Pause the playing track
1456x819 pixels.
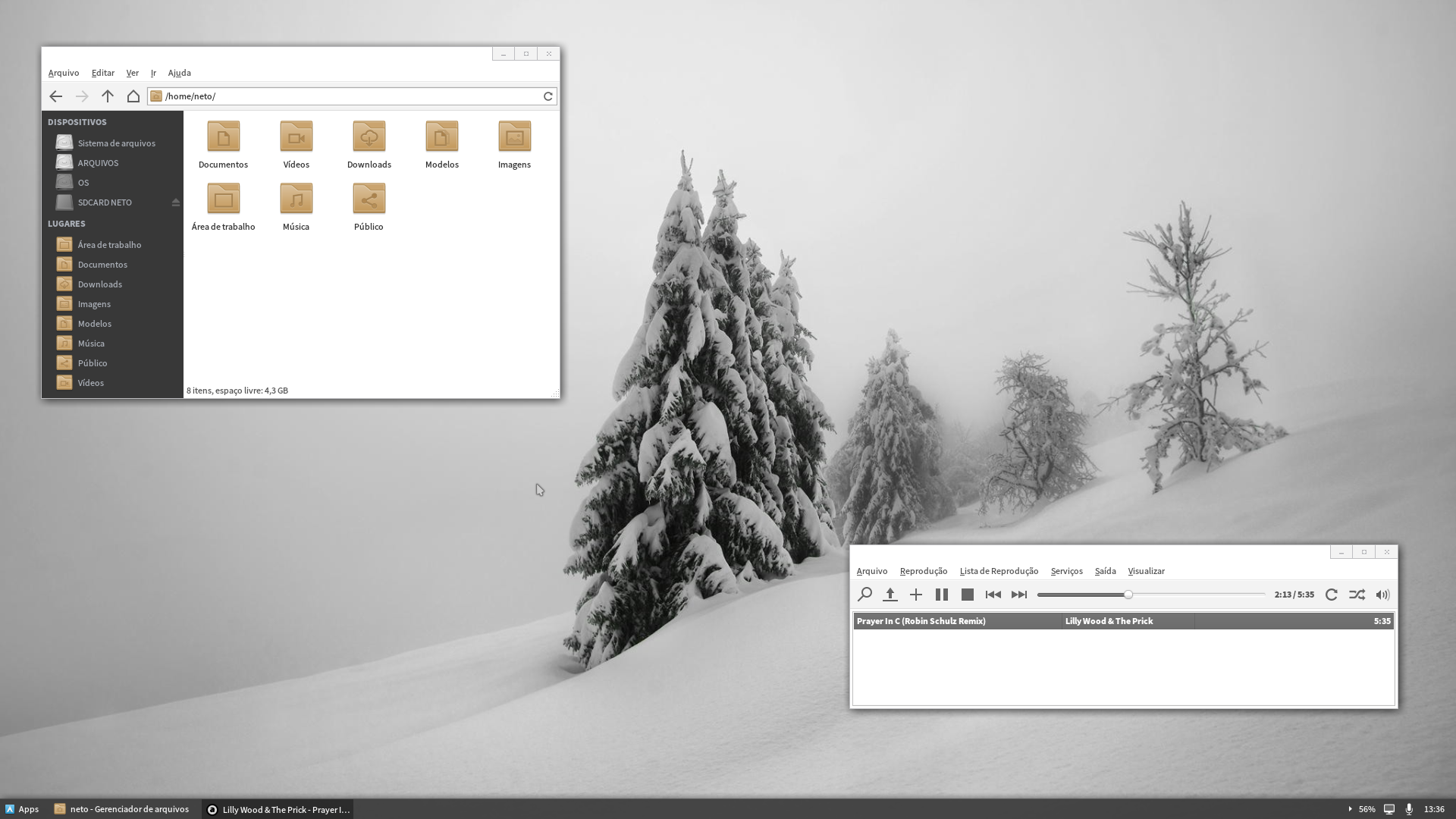pos(942,595)
